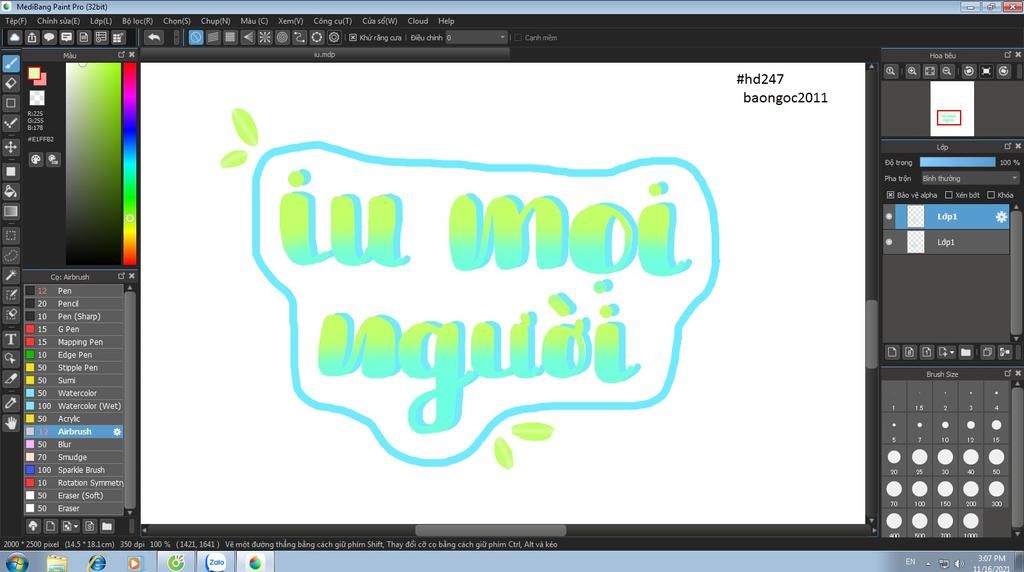Viewport: 1024px width, 572px height.
Task: Select the G Pen brush
Action: [x=74, y=329]
